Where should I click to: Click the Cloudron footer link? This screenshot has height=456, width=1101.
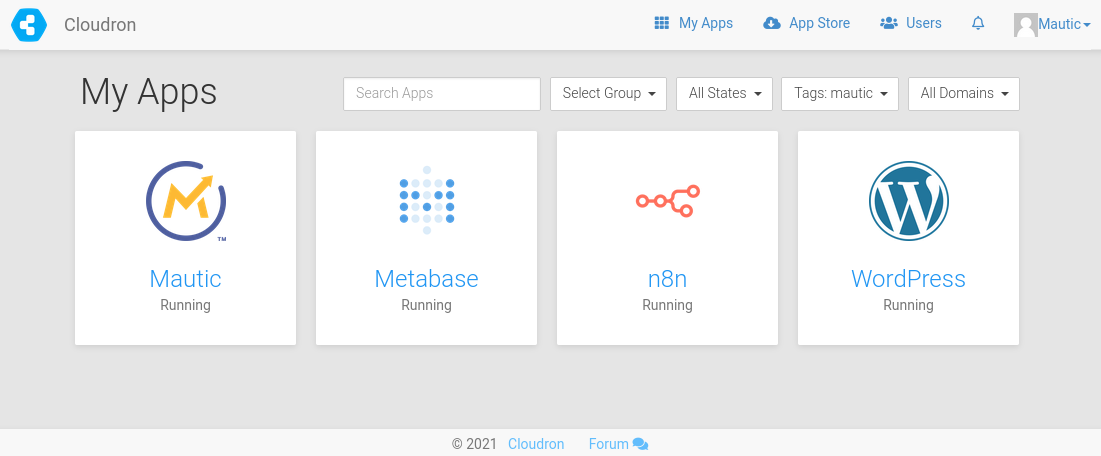(x=536, y=444)
